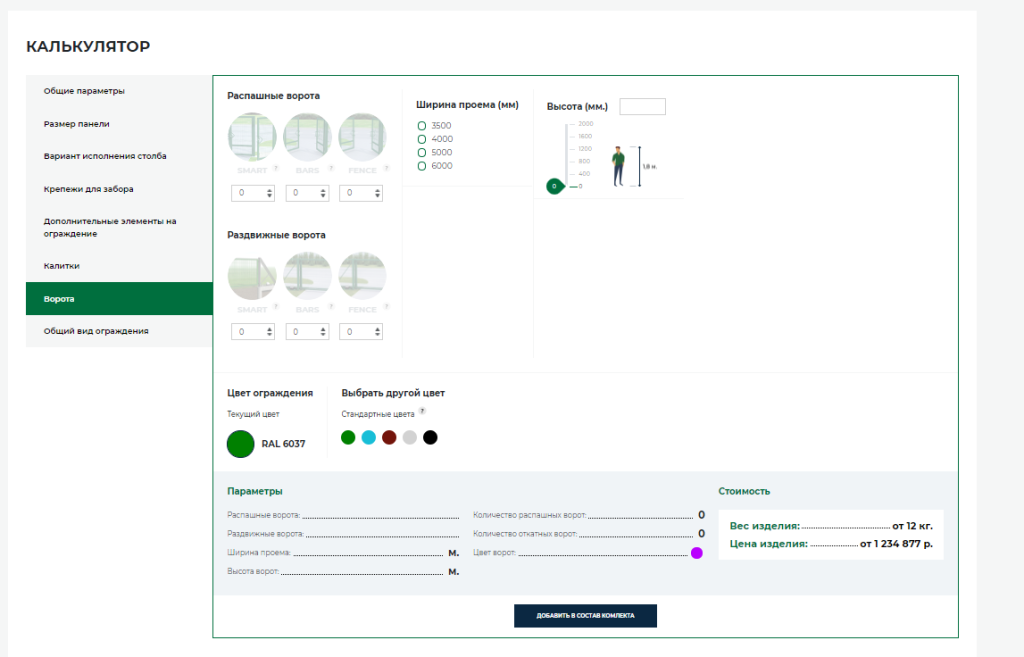1024x657 pixels.
Task: Select the SMART sliding gate image
Action: click(x=252, y=276)
